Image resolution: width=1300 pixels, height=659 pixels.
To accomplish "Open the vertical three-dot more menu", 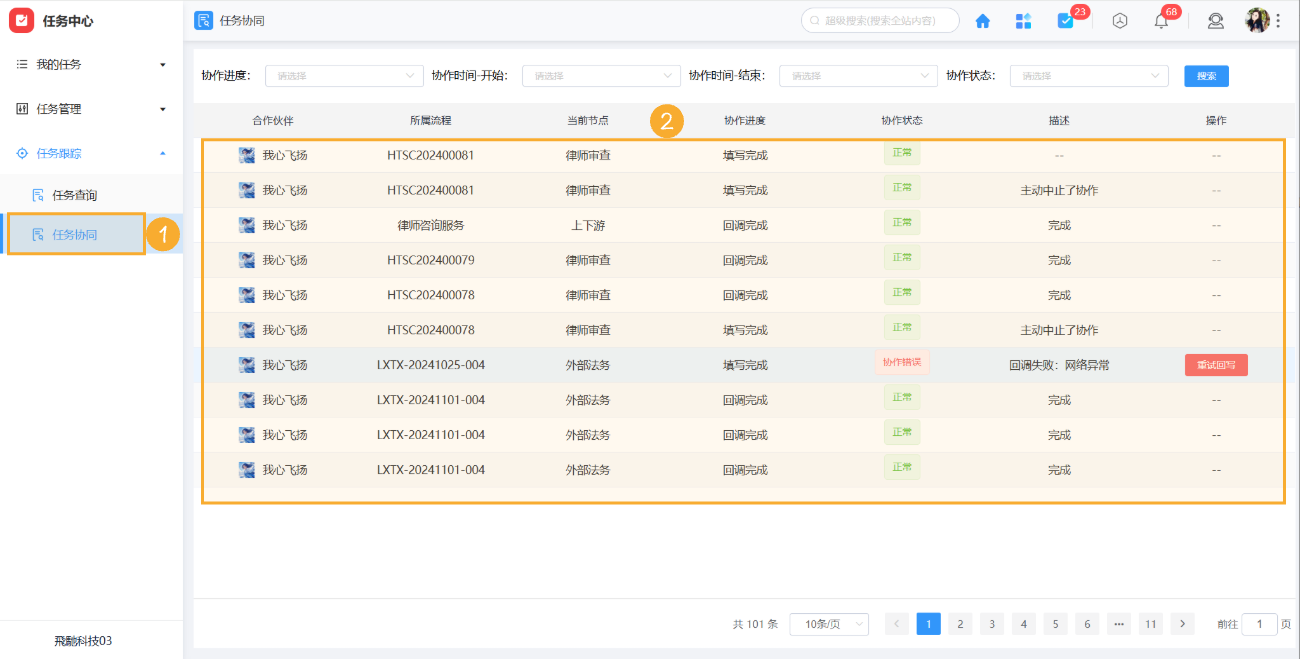I will click(1278, 21).
